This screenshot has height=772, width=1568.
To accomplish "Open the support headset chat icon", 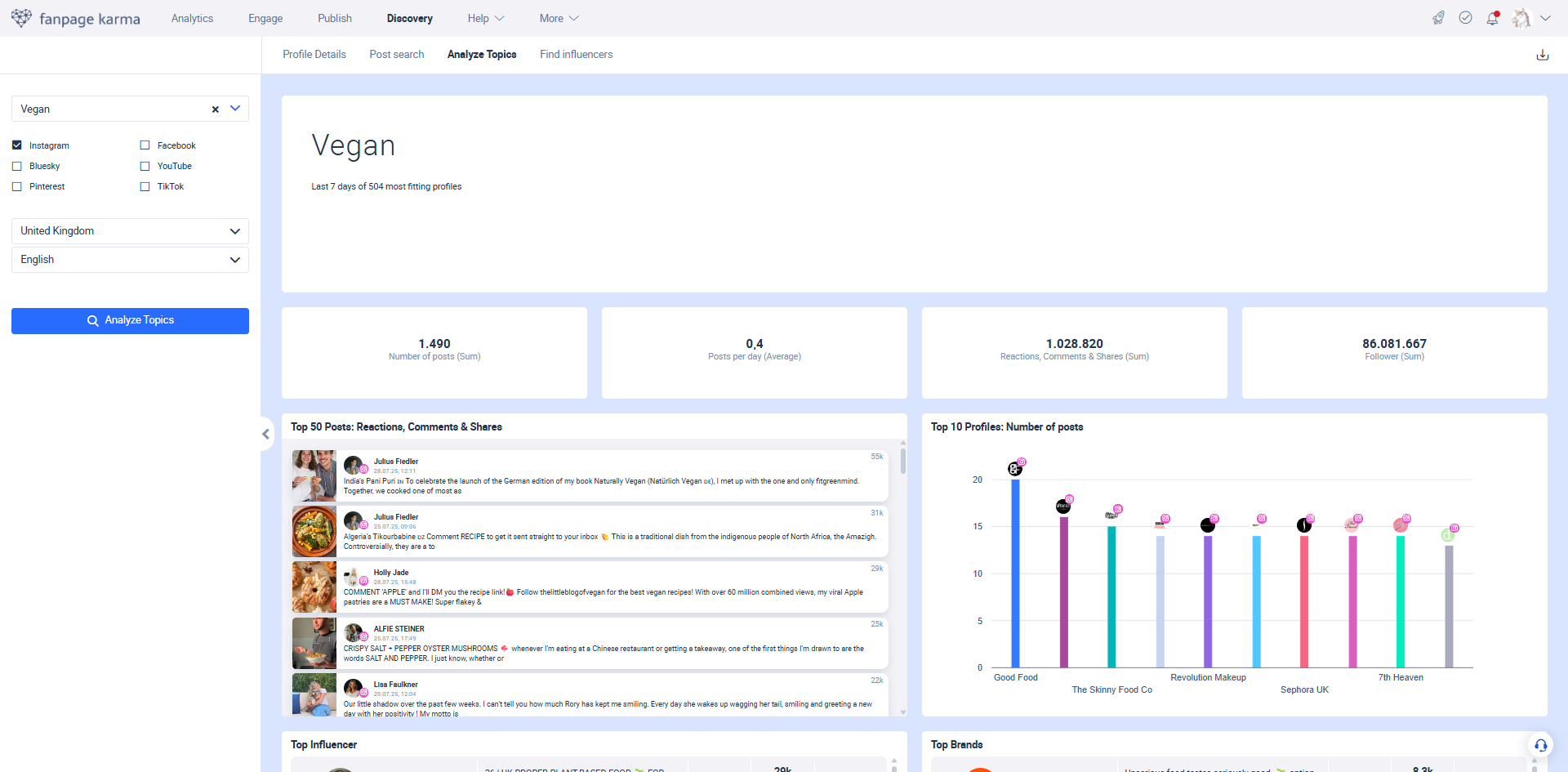I will (x=1540, y=745).
